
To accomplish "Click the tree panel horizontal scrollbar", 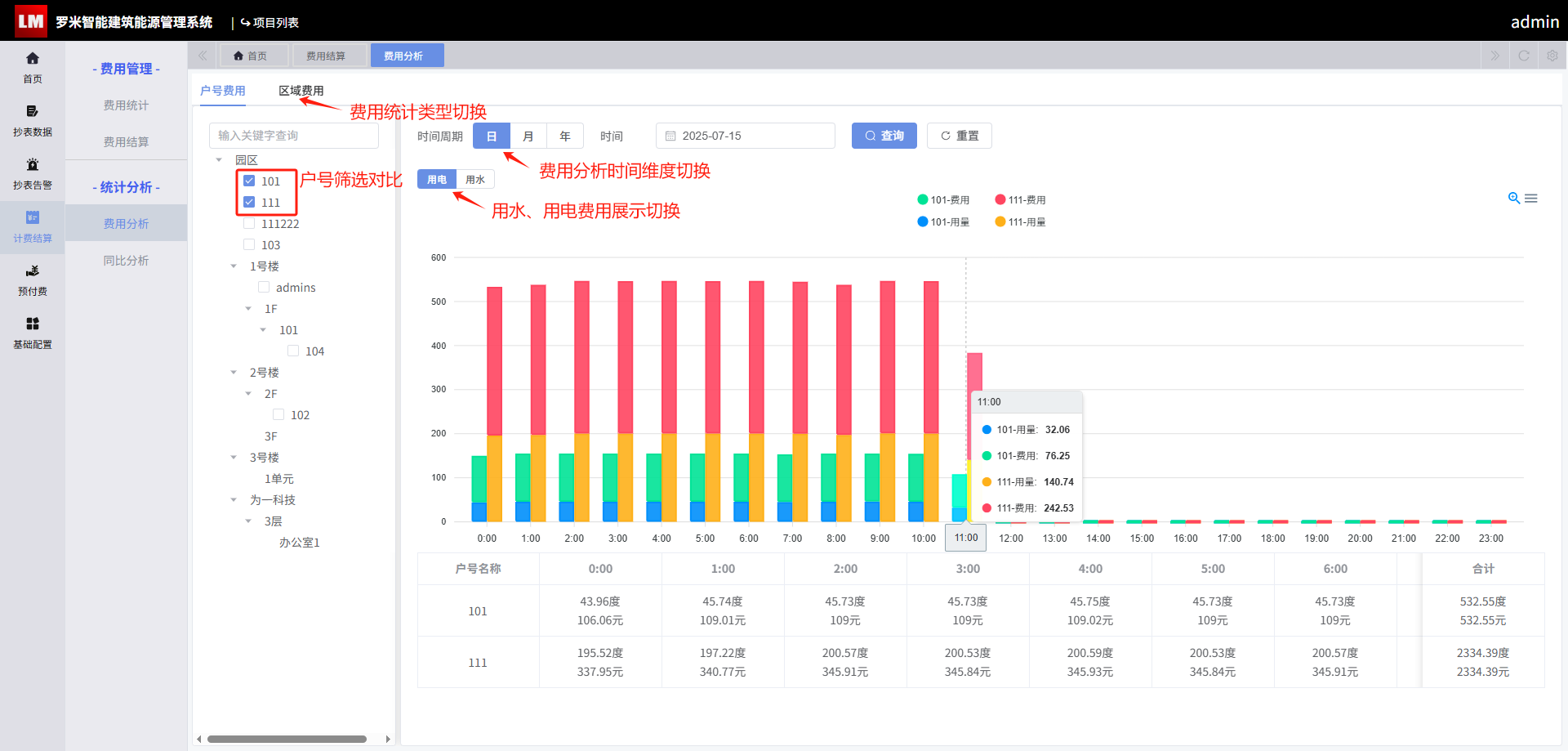I will coord(287,739).
